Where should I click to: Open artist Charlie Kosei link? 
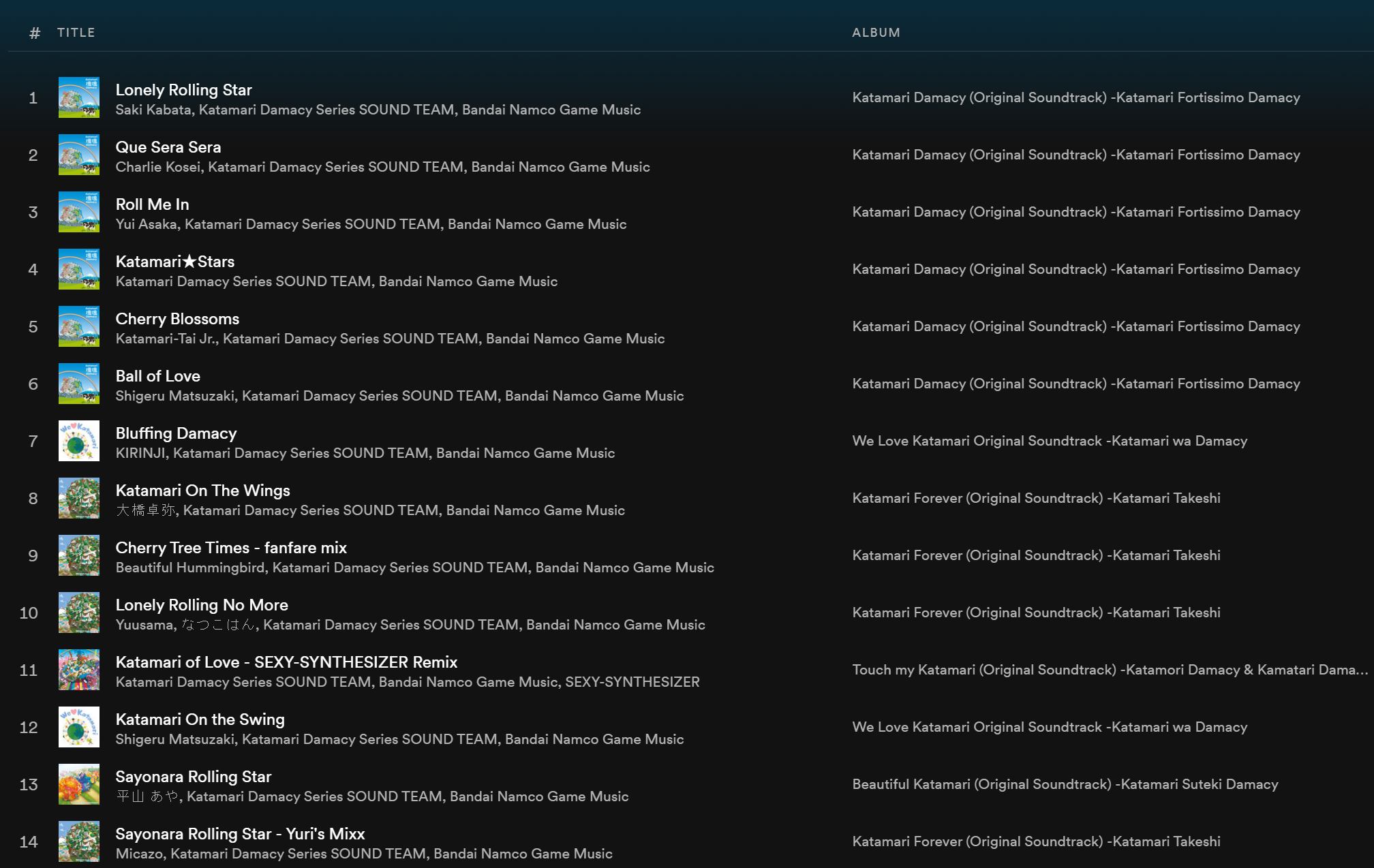point(158,167)
